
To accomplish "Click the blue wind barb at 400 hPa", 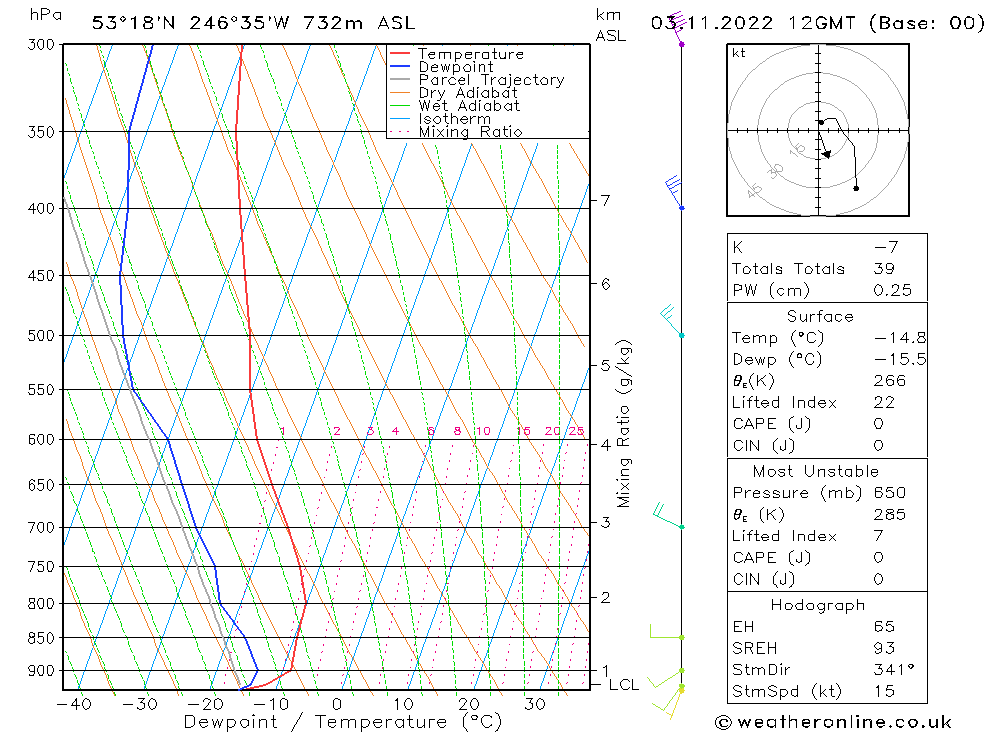I will point(675,193).
